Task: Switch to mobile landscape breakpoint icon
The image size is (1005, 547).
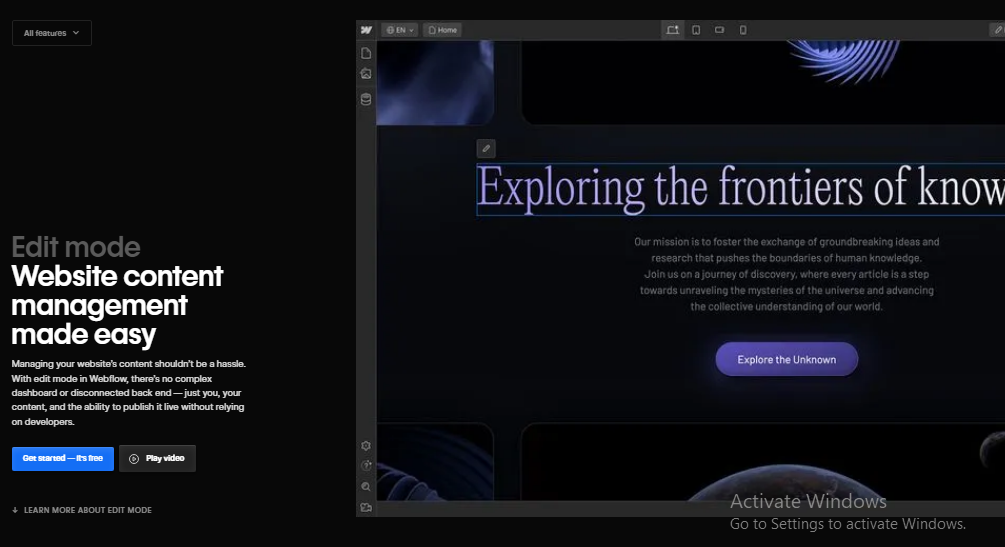Action: coord(720,30)
